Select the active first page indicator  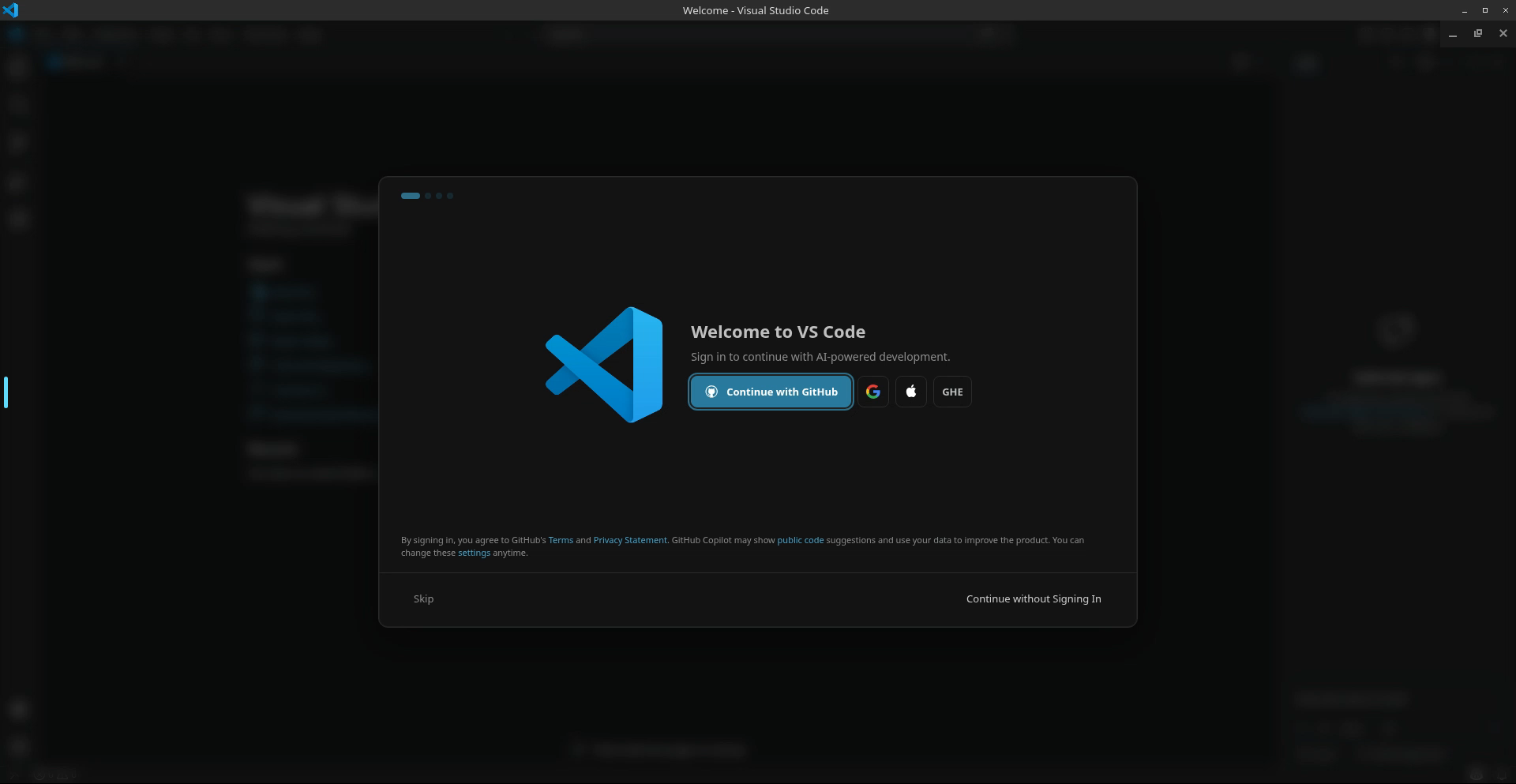410,196
